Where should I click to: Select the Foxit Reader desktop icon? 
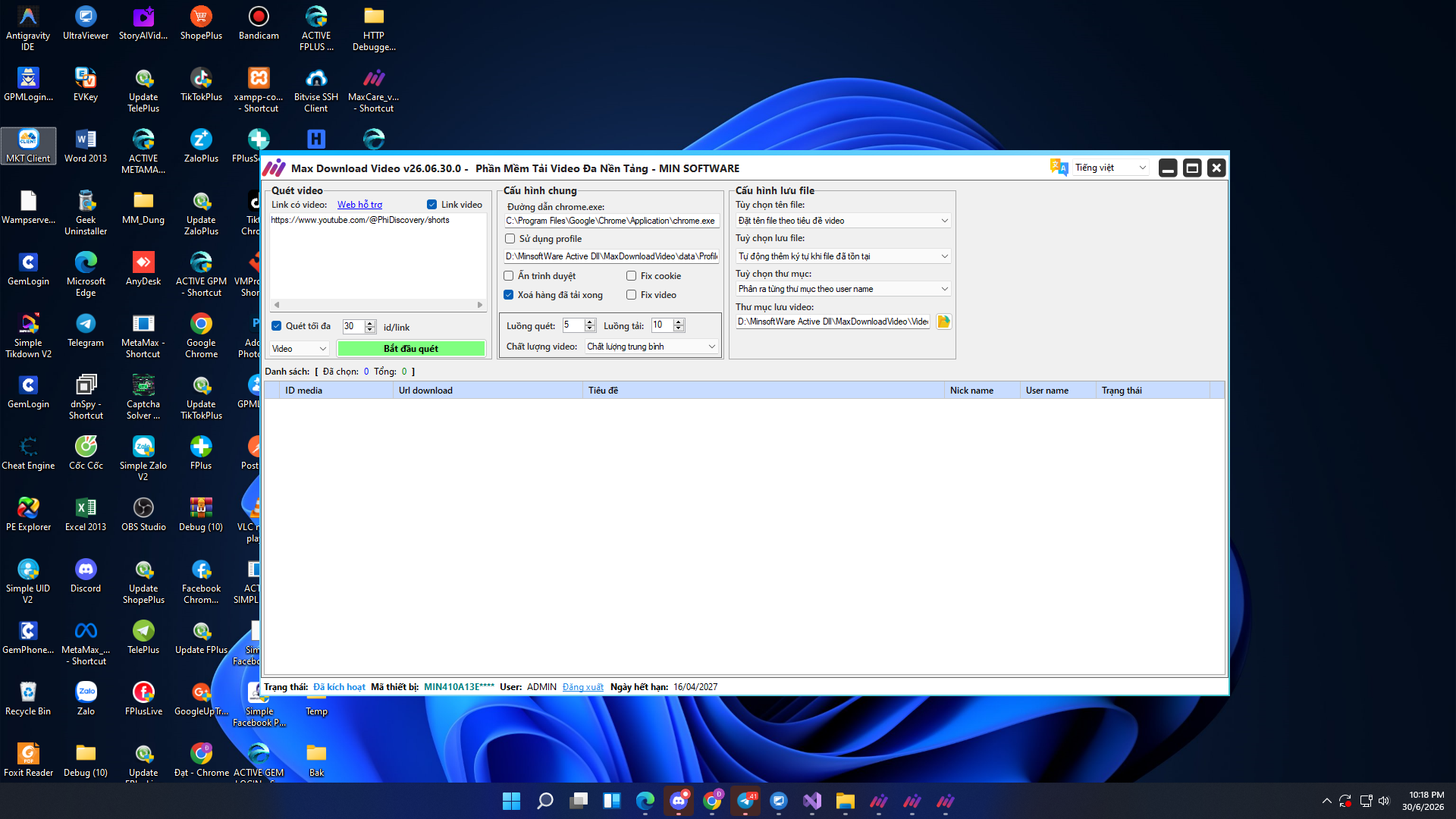coord(28,761)
